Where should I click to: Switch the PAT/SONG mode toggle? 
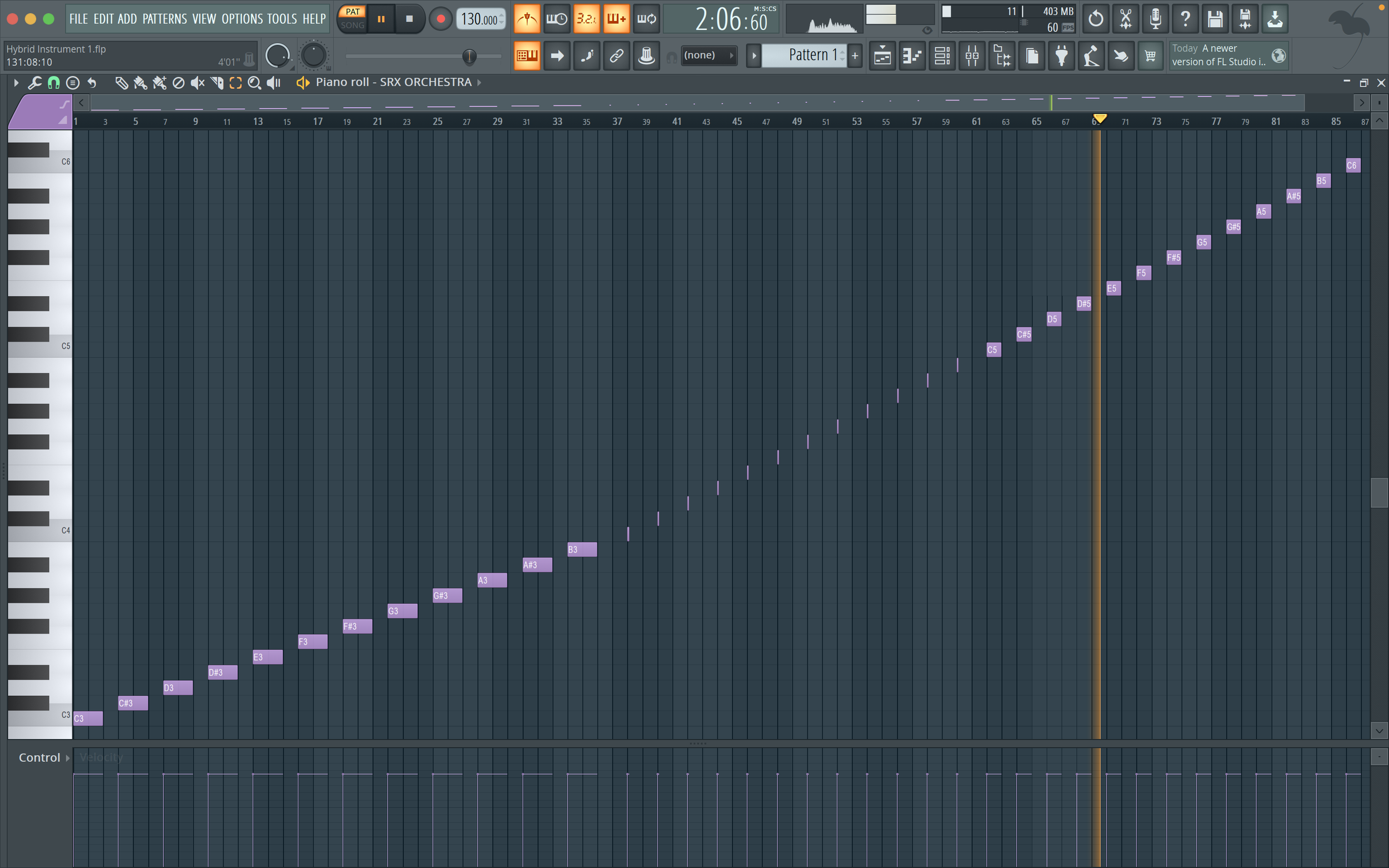click(352, 18)
